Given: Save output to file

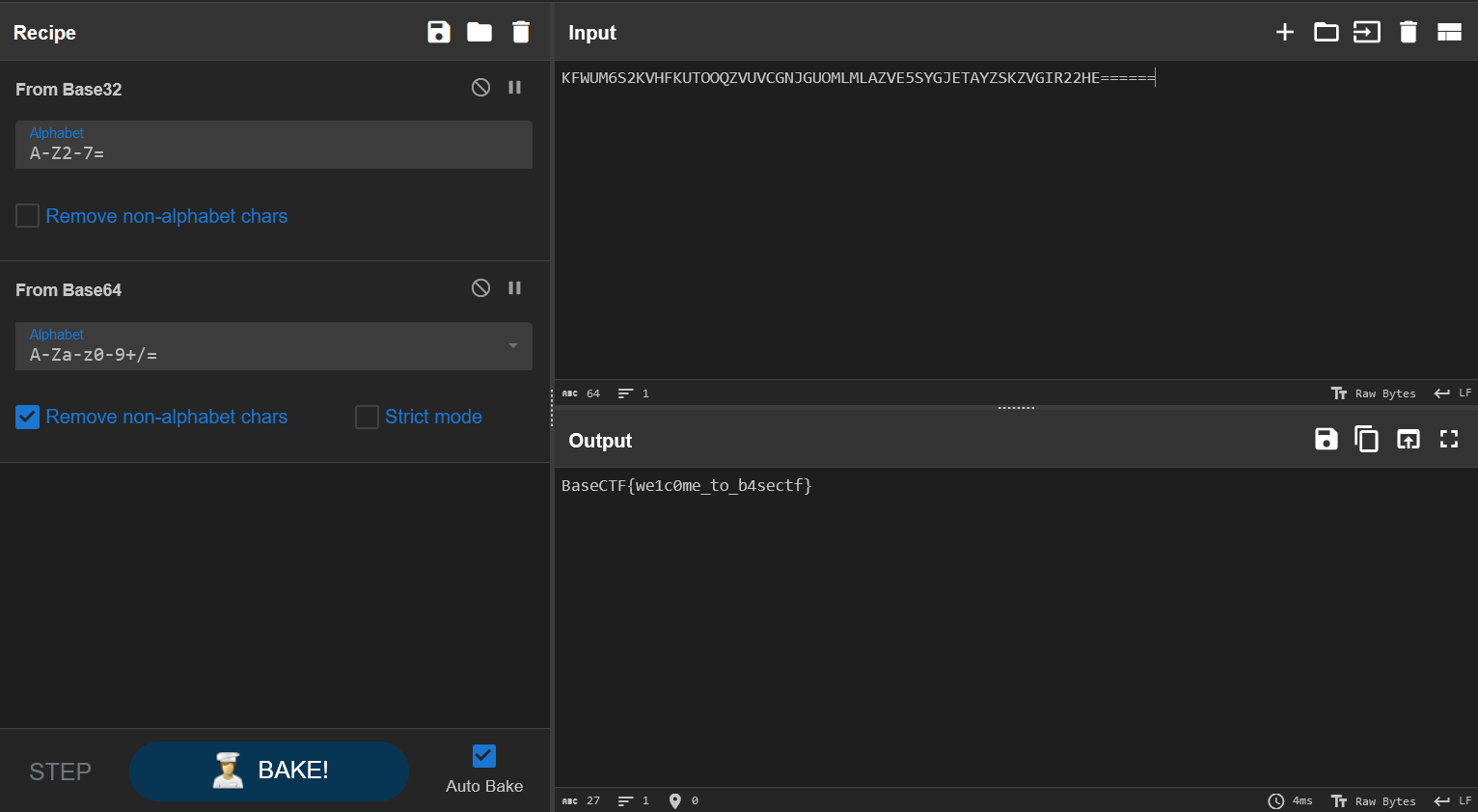Looking at the screenshot, I should (x=1327, y=439).
